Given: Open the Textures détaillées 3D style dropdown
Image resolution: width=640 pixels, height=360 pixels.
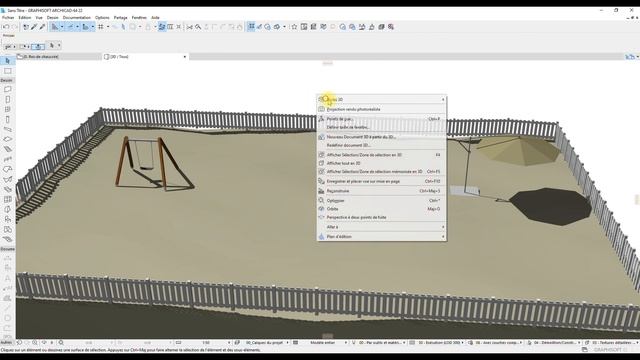Looking at the screenshot, I should click(x=615, y=343).
